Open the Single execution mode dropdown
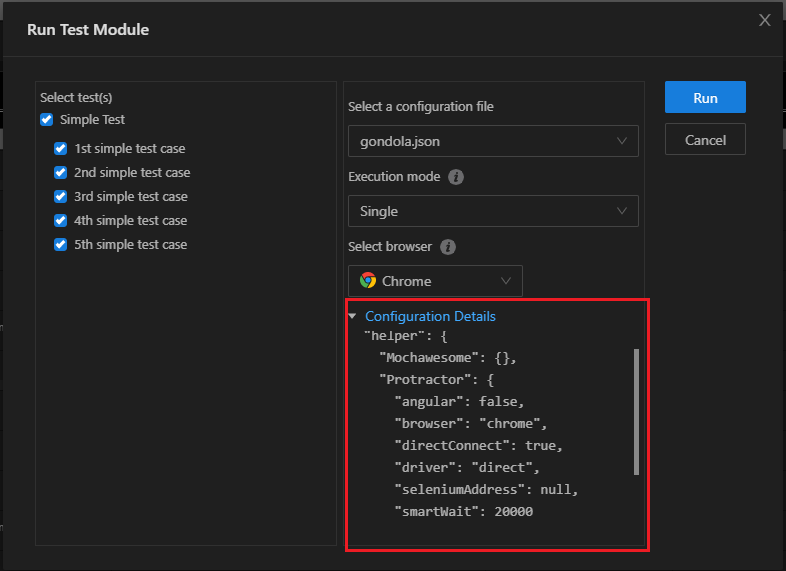The width and height of the screenshot is (786, 571). coord(493,211)
